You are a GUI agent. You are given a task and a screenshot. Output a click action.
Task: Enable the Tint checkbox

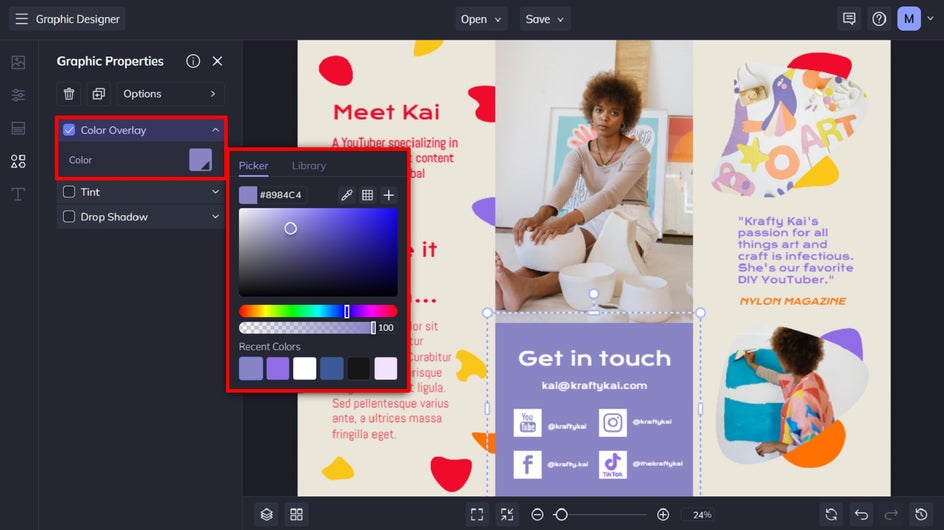coord(69,192)
